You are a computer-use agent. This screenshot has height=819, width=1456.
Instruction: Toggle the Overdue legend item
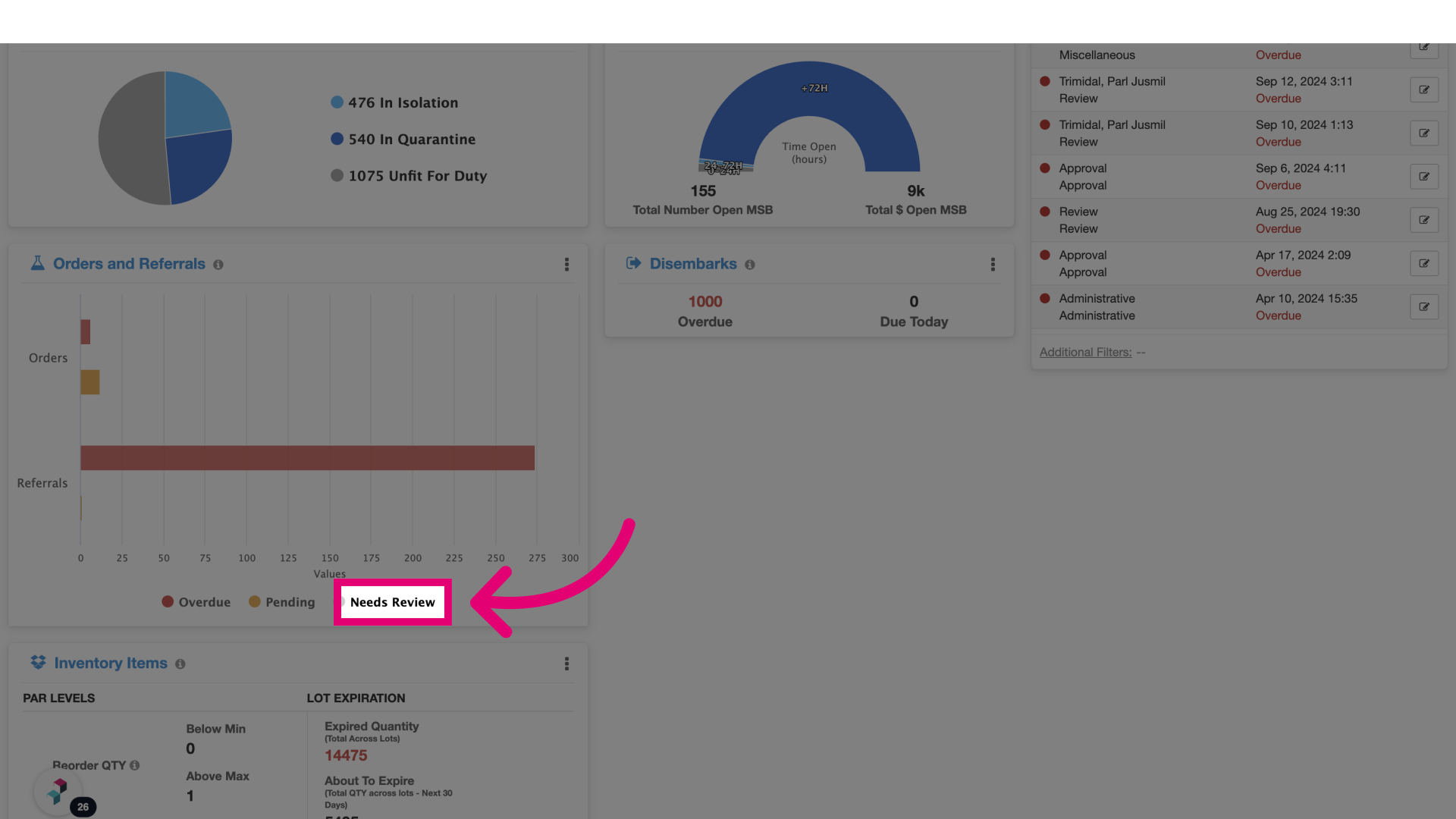pos(196,602)
